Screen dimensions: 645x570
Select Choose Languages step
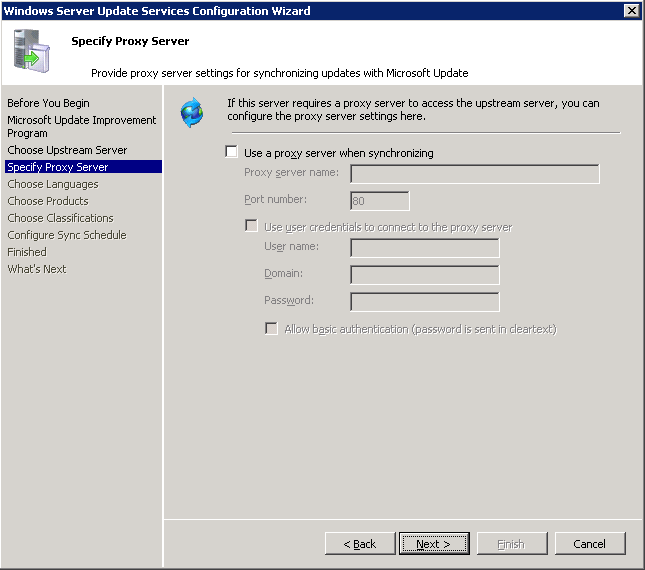click(x=53, y=184)
